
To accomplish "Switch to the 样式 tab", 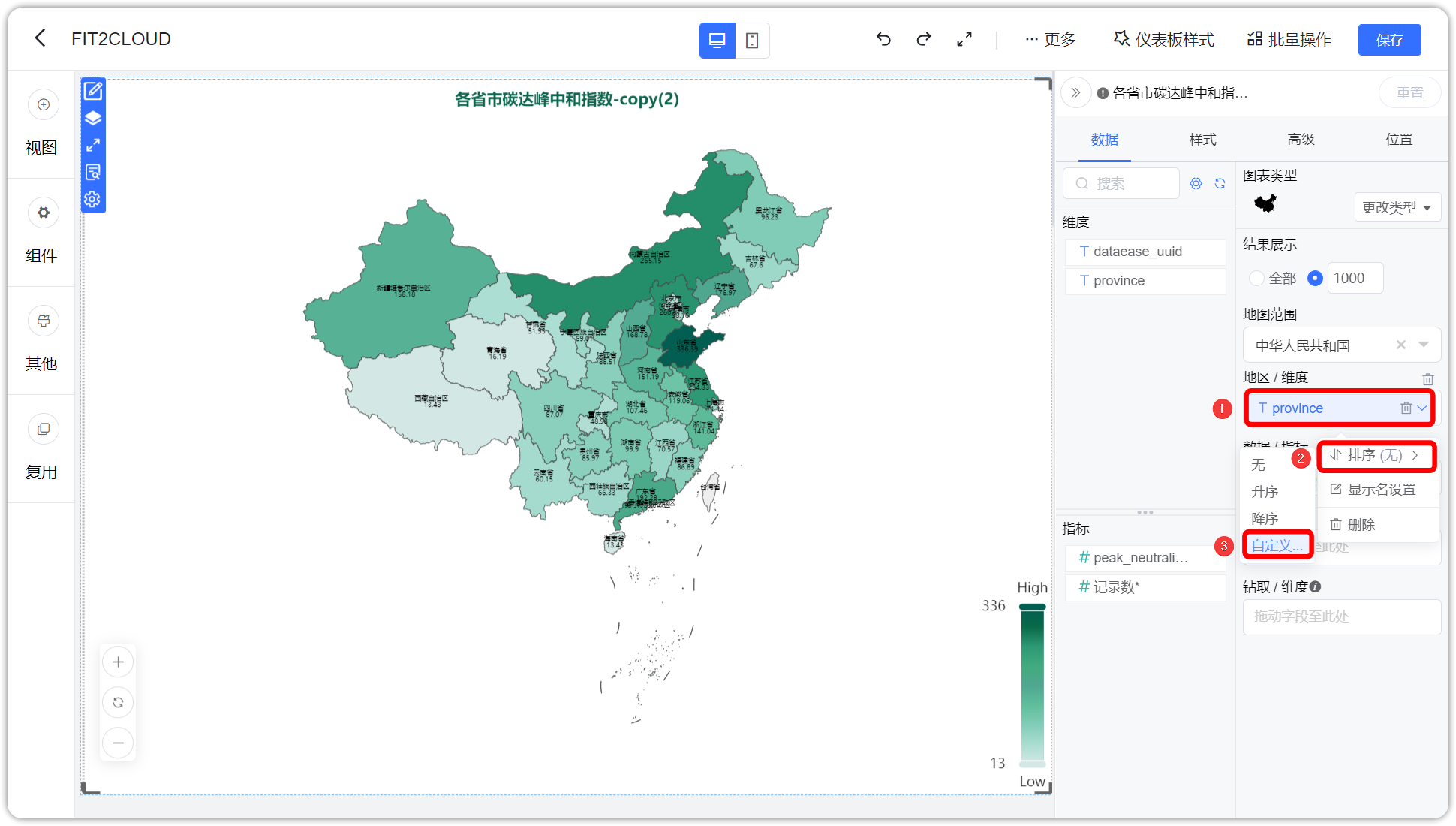I will coord(1202,139).
